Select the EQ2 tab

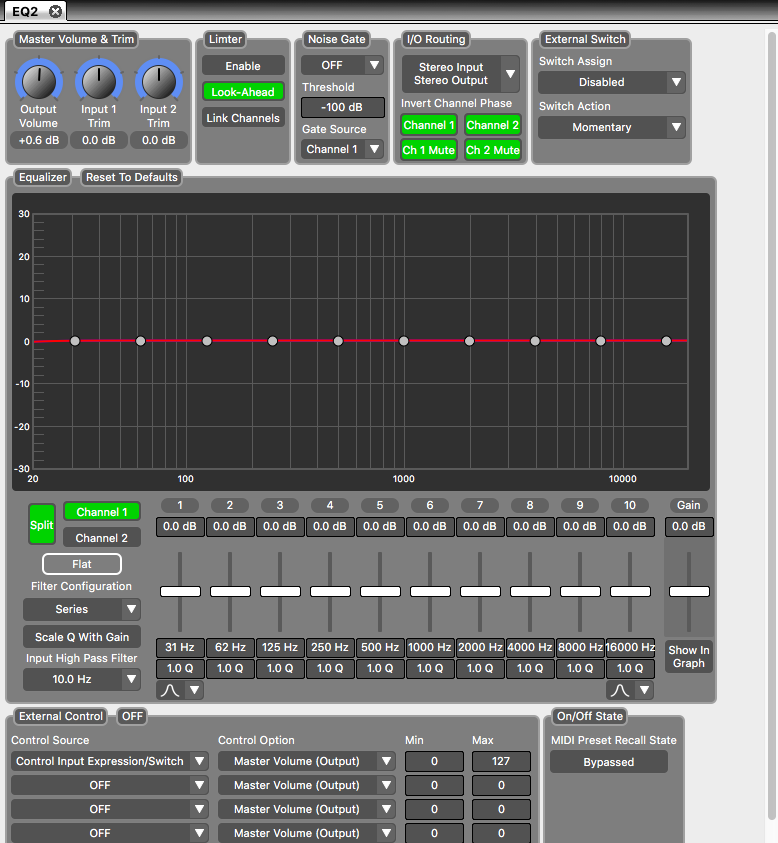tap(33, 11)
